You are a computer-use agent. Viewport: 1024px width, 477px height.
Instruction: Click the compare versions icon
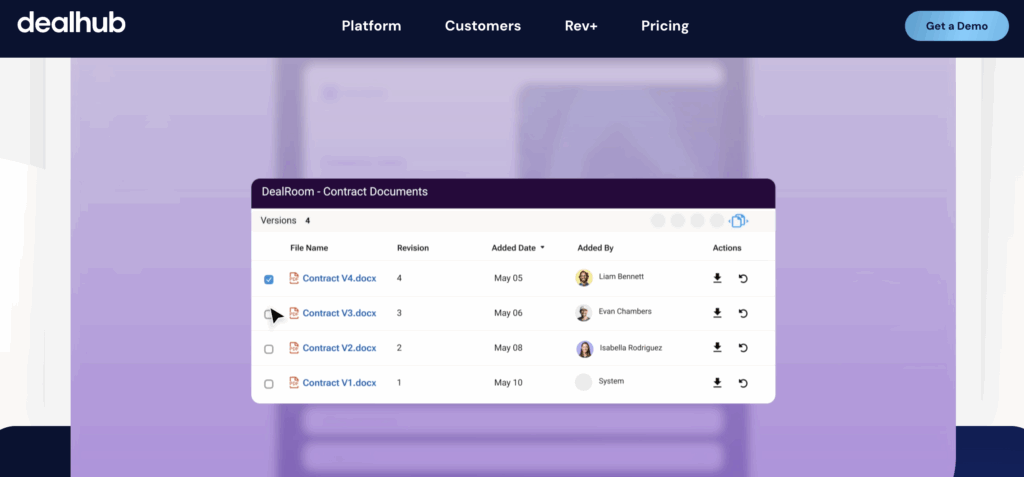point(738,221)
